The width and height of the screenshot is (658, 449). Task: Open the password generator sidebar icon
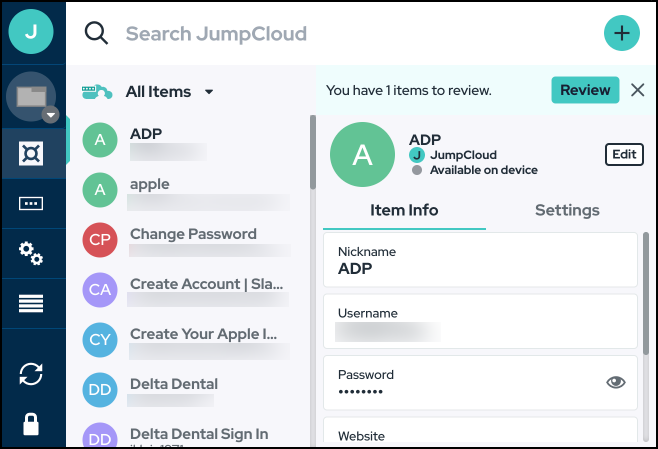tap(32, 203)
